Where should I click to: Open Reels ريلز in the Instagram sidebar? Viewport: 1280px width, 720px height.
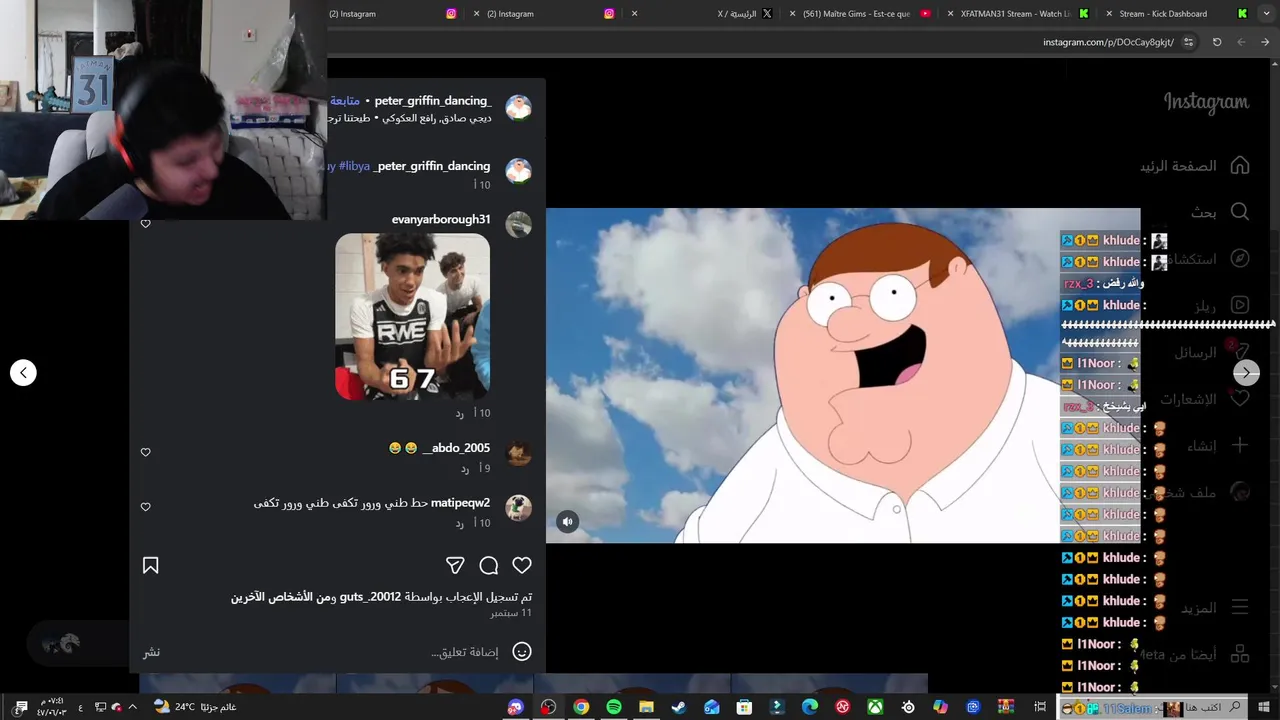click(x=1222, y=306)
